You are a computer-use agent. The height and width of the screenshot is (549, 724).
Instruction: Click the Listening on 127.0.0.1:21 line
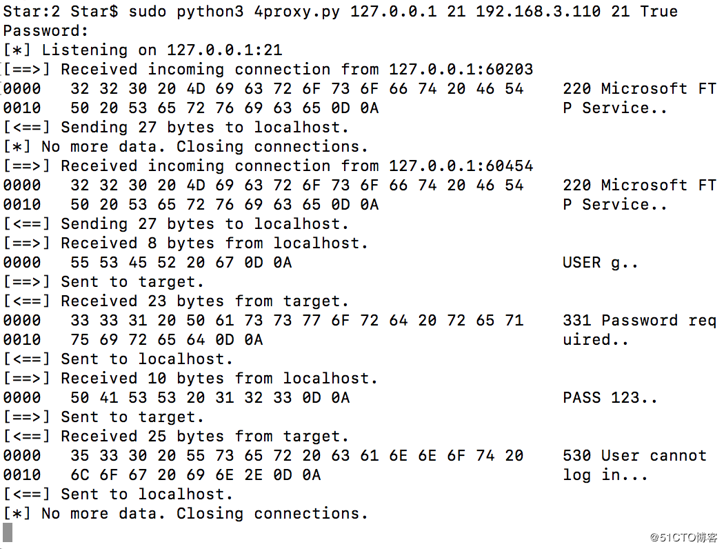pos(143,50)
